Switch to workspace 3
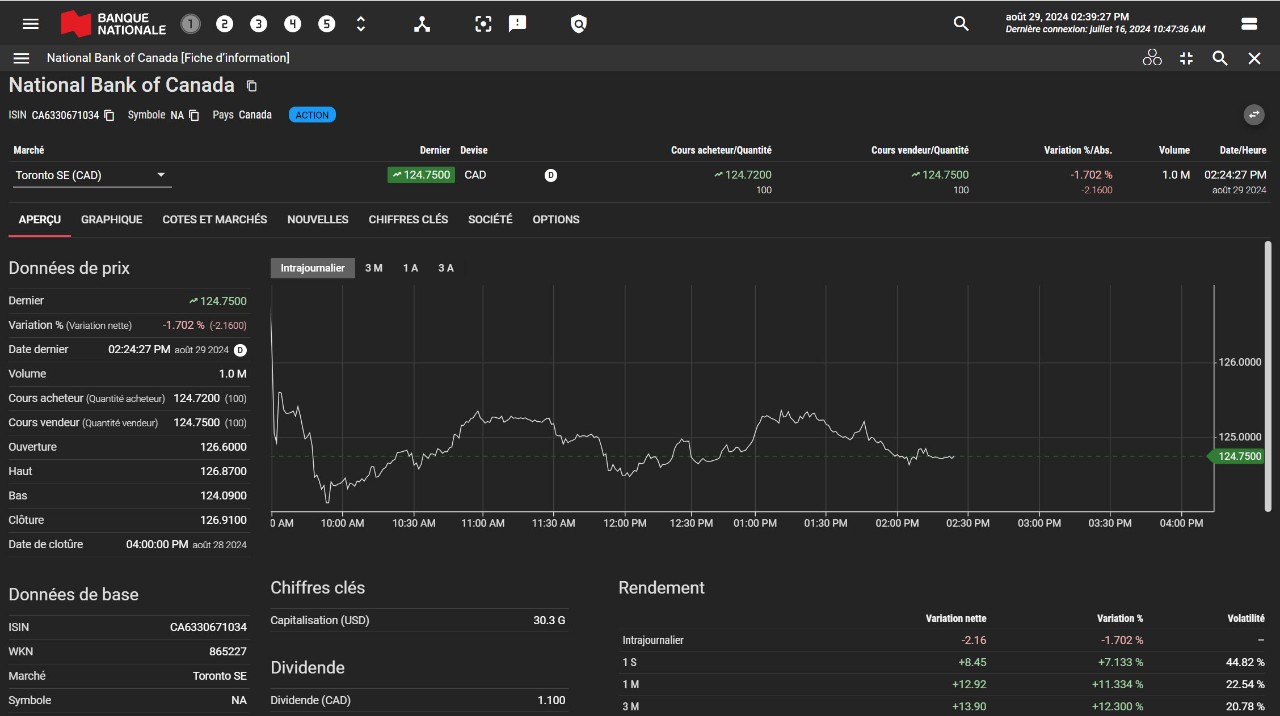Image resolution: width=1280 pixels, height=716 pixels. point(258,24)
